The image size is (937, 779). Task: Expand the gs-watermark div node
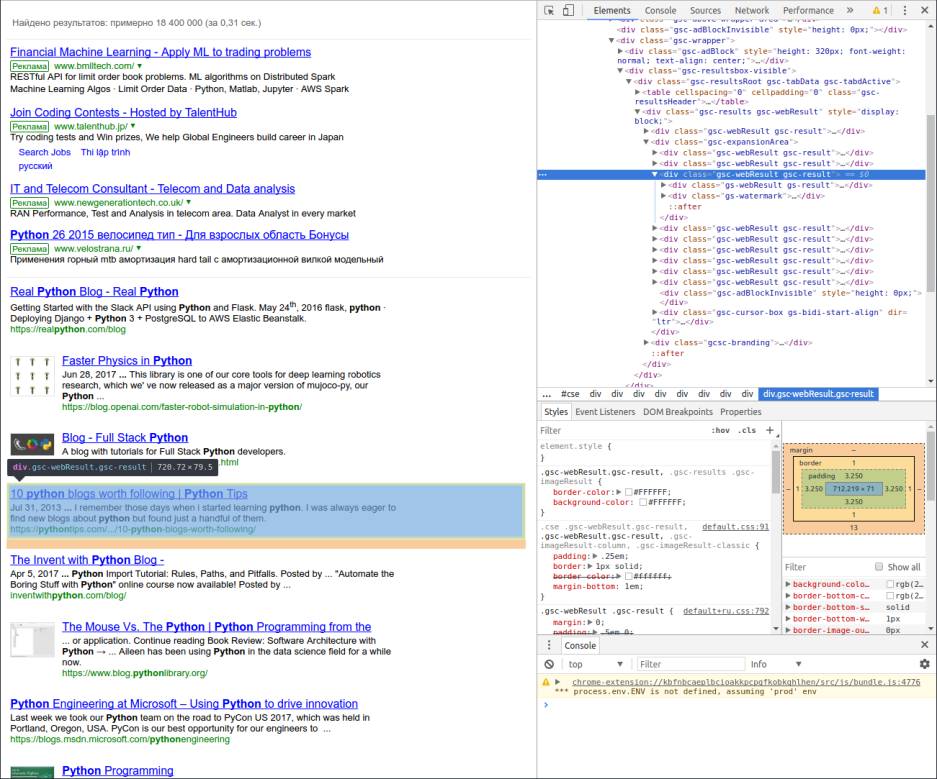click(663, 196)
